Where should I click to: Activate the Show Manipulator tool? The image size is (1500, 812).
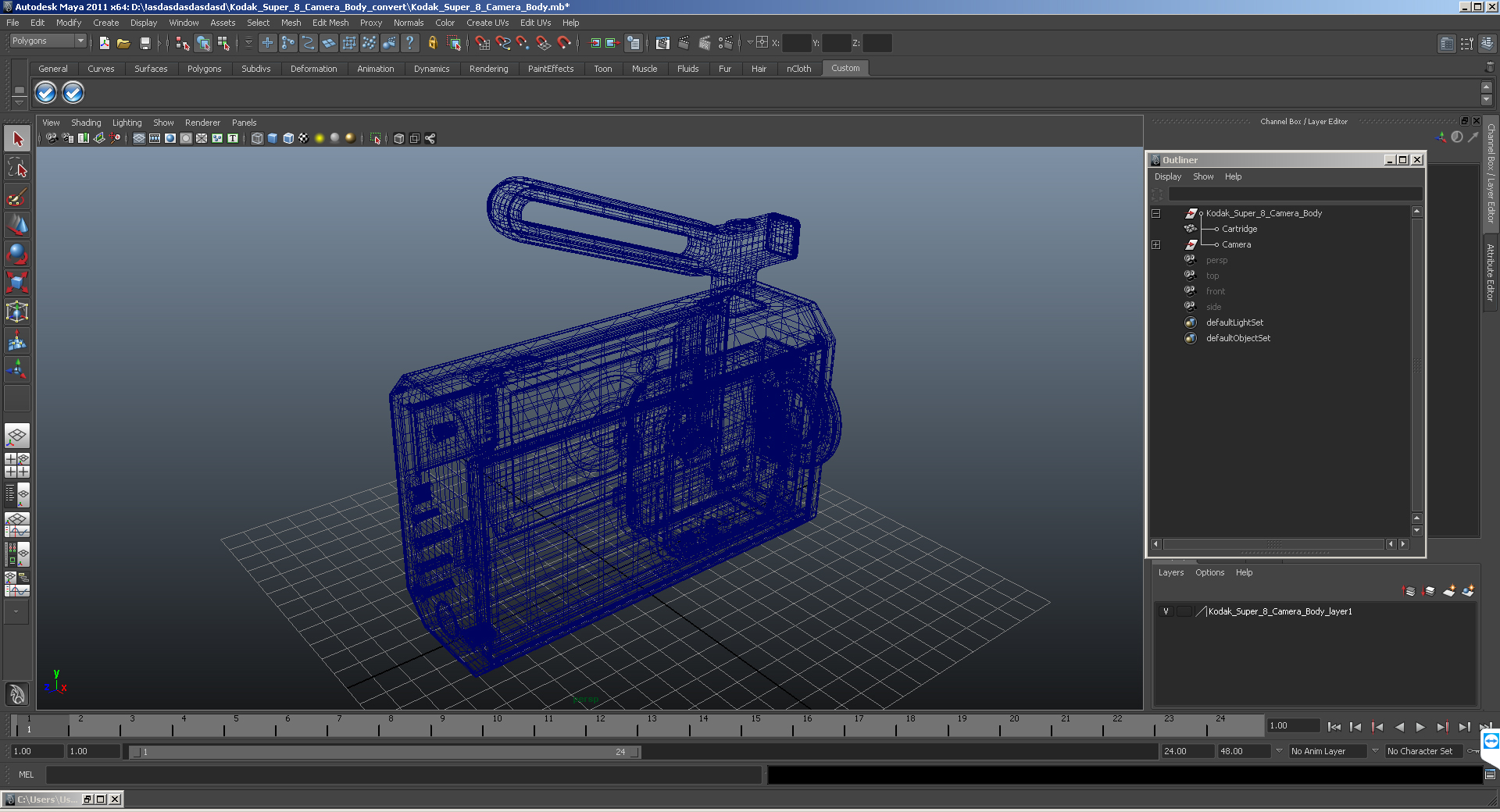coord(17,369)
